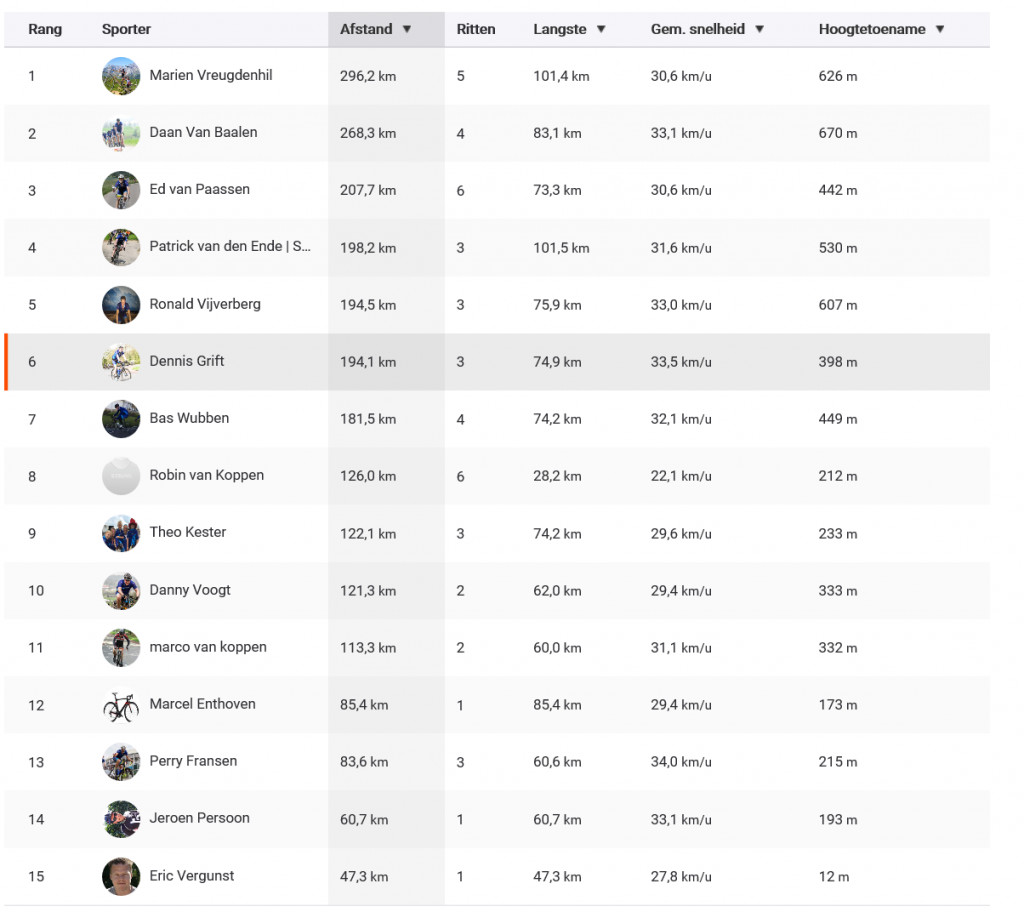Sort by Gem. snelheid column arrow
This screenshot has height=912, width=1024.
click(760, 29)
